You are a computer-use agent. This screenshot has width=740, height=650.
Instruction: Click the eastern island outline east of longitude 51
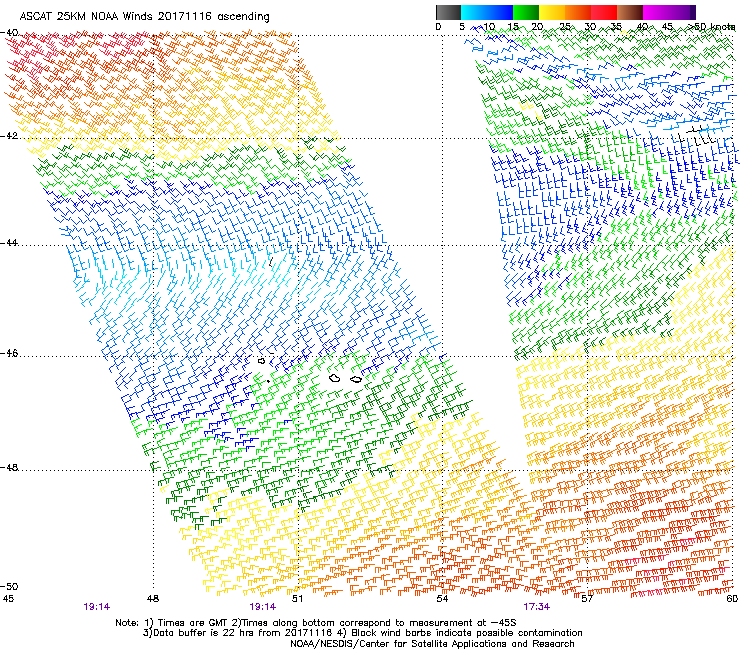pos(356,379)
